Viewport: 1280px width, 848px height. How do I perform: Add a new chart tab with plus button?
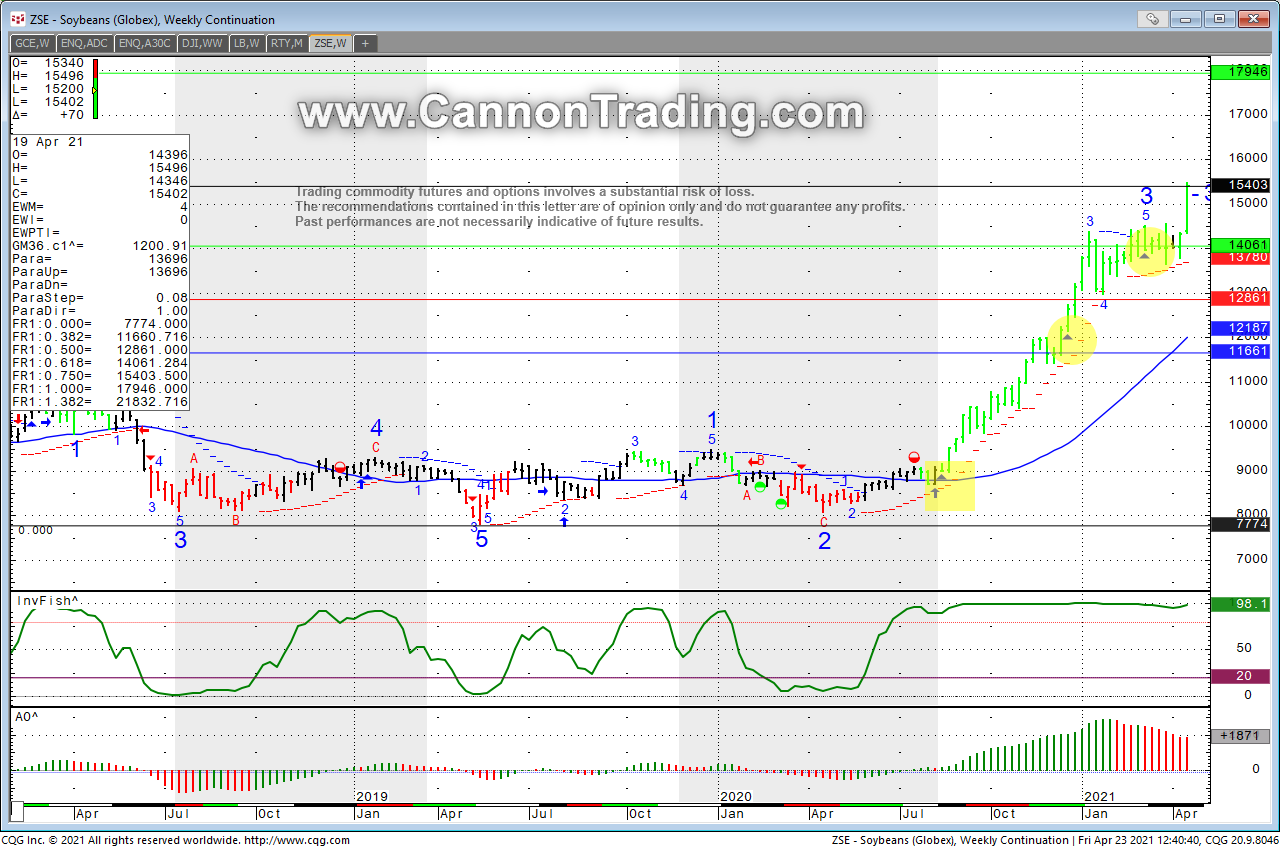pos(365,43)
